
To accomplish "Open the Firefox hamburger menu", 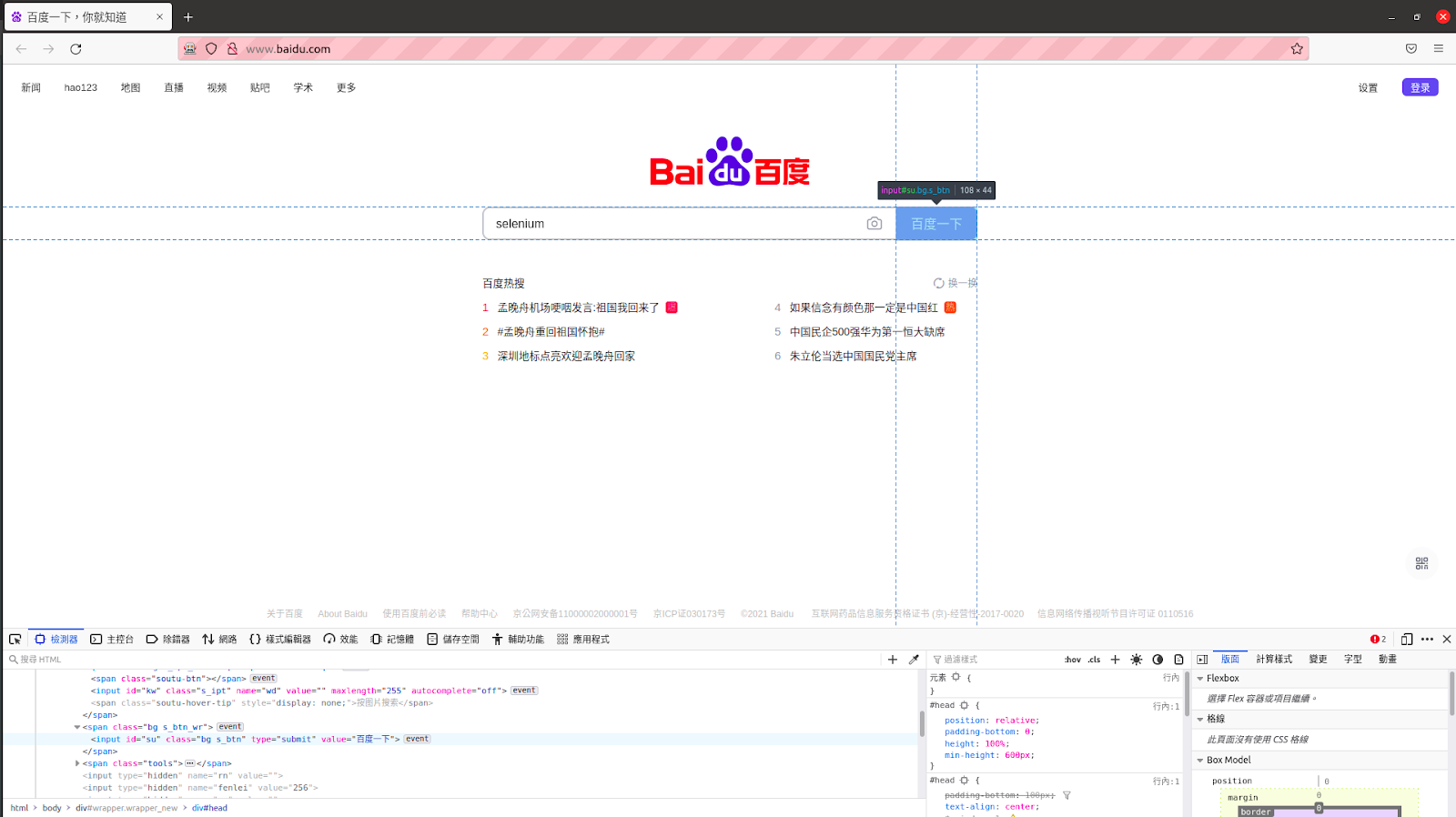I will (1439, 49).
